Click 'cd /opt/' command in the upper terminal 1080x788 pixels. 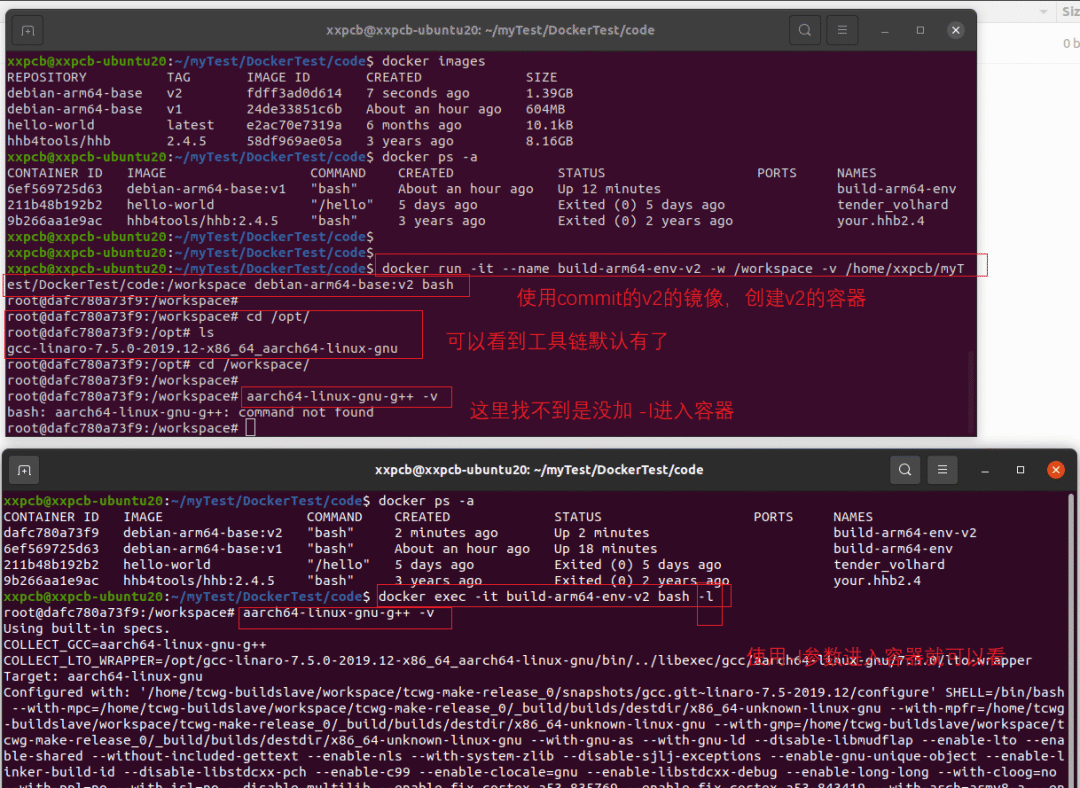pyautogui.click(x=278, y=316)
